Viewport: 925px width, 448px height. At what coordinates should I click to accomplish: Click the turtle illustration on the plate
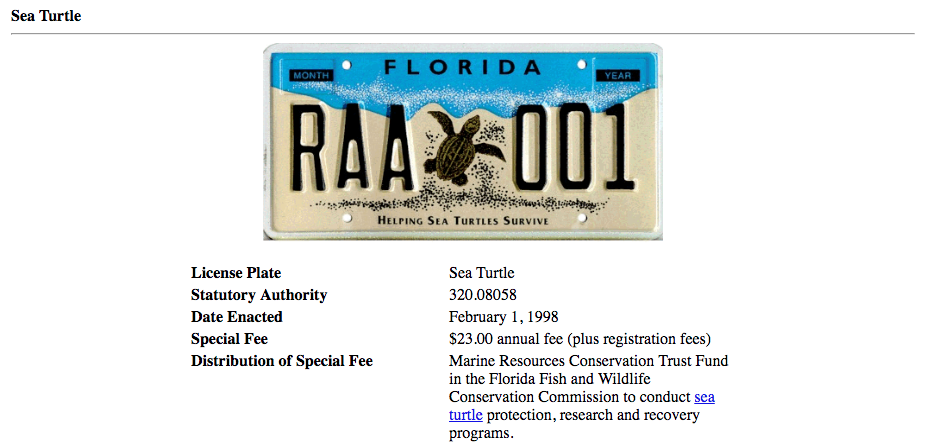[465, 150]
